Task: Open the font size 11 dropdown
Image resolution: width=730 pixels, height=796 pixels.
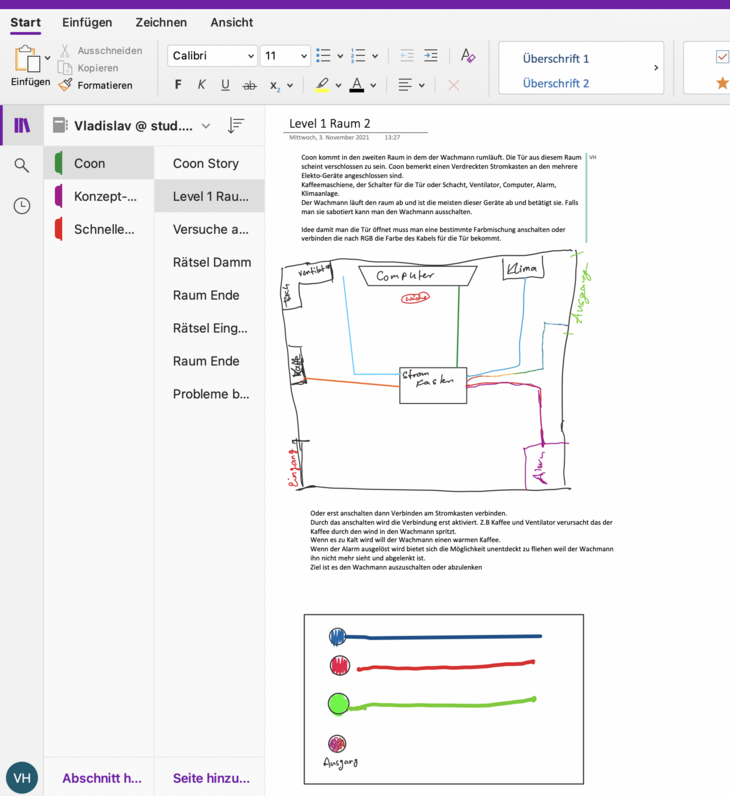Action: point(301,56)
